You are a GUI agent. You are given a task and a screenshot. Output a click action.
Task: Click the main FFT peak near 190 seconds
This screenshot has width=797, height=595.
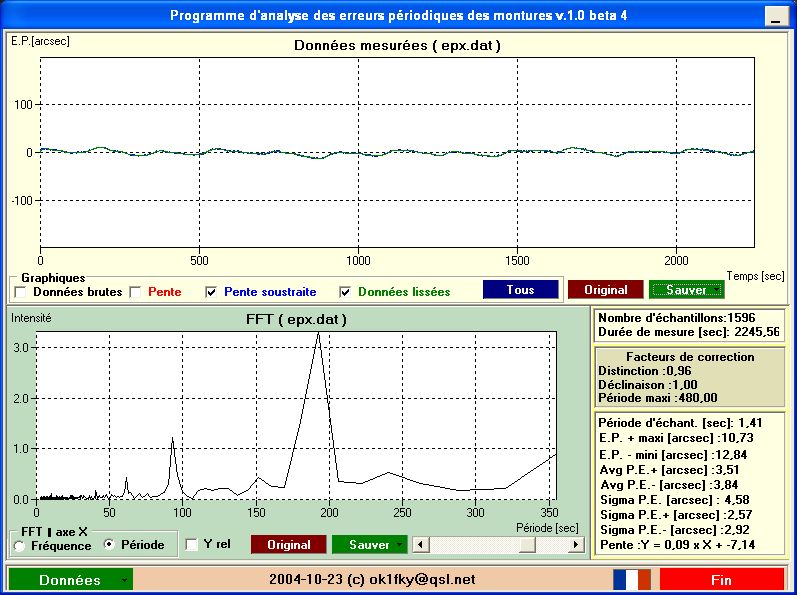[319, 334]
